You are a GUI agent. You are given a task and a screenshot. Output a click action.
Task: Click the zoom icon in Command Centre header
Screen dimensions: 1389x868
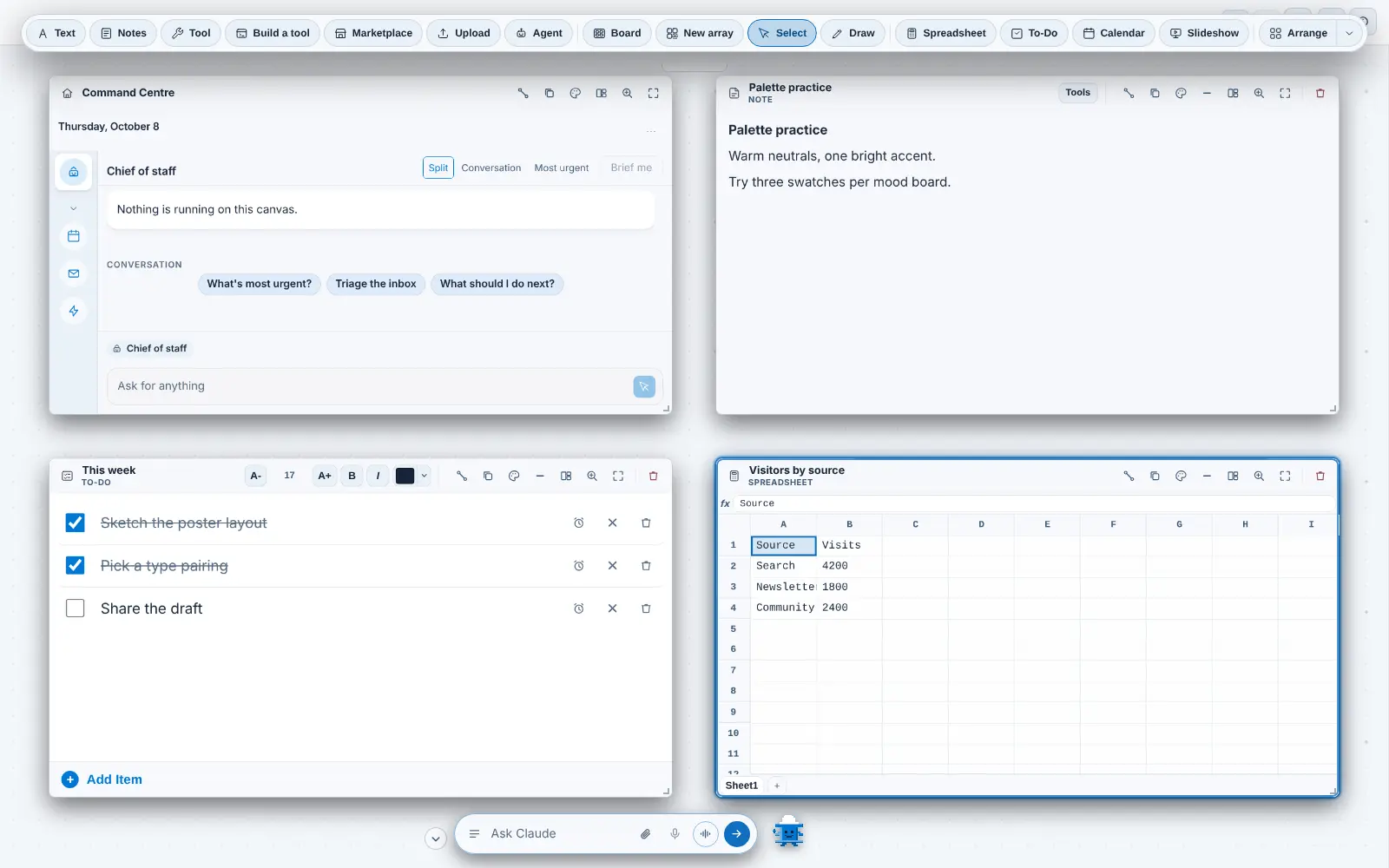[627, 93]
